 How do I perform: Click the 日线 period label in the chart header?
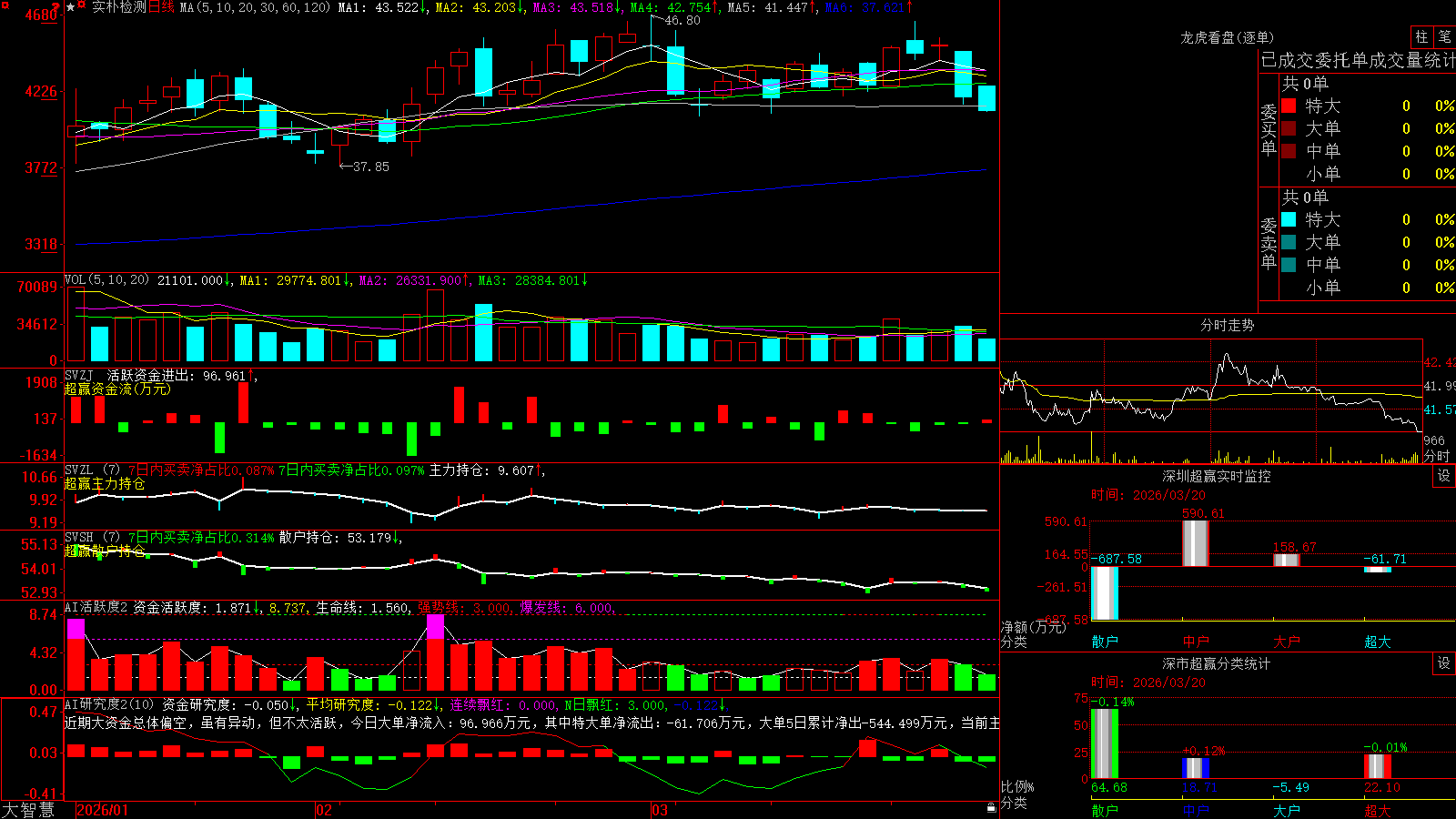161,7
